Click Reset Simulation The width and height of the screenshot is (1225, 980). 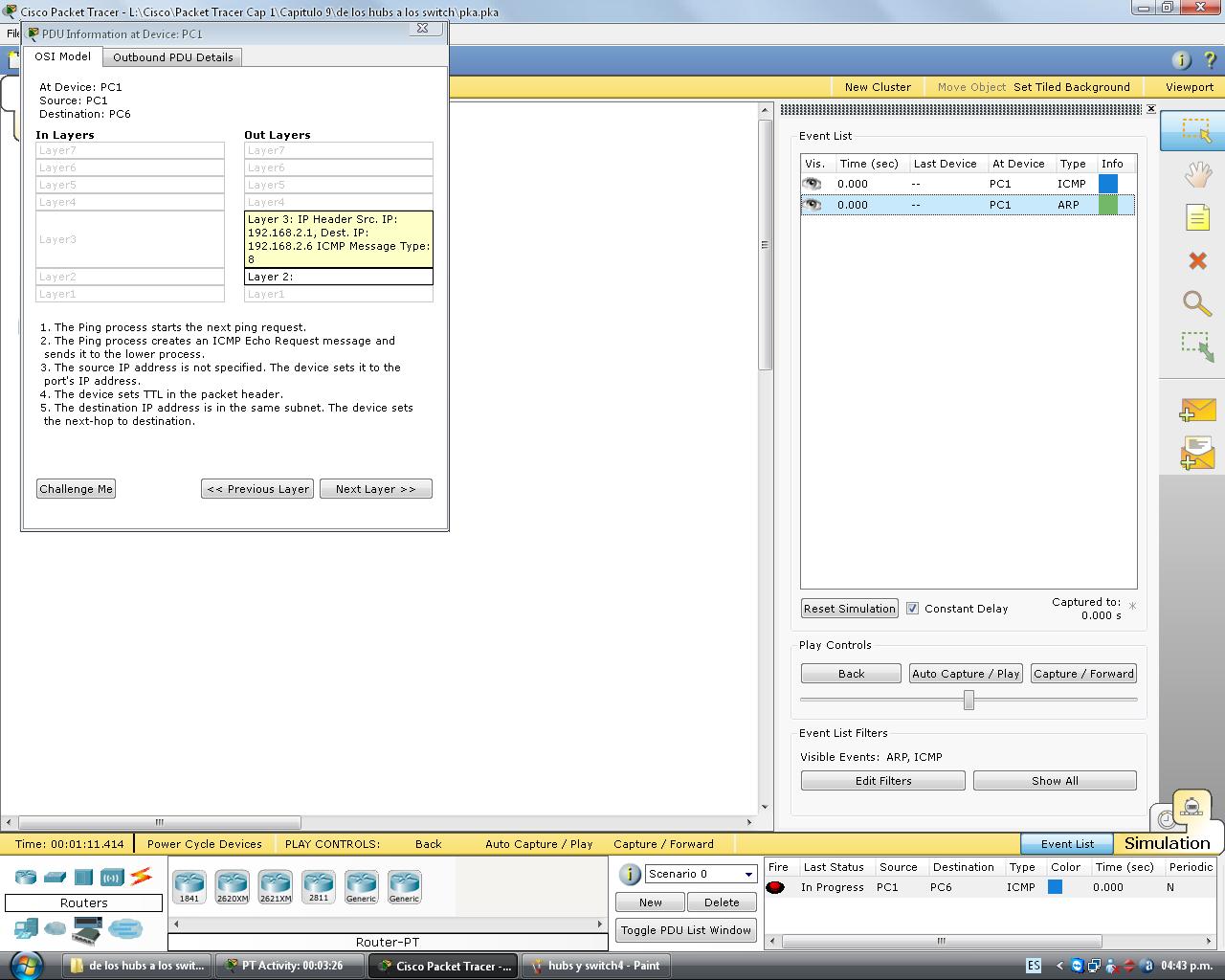pyautogui.click(x=850, y=609)
